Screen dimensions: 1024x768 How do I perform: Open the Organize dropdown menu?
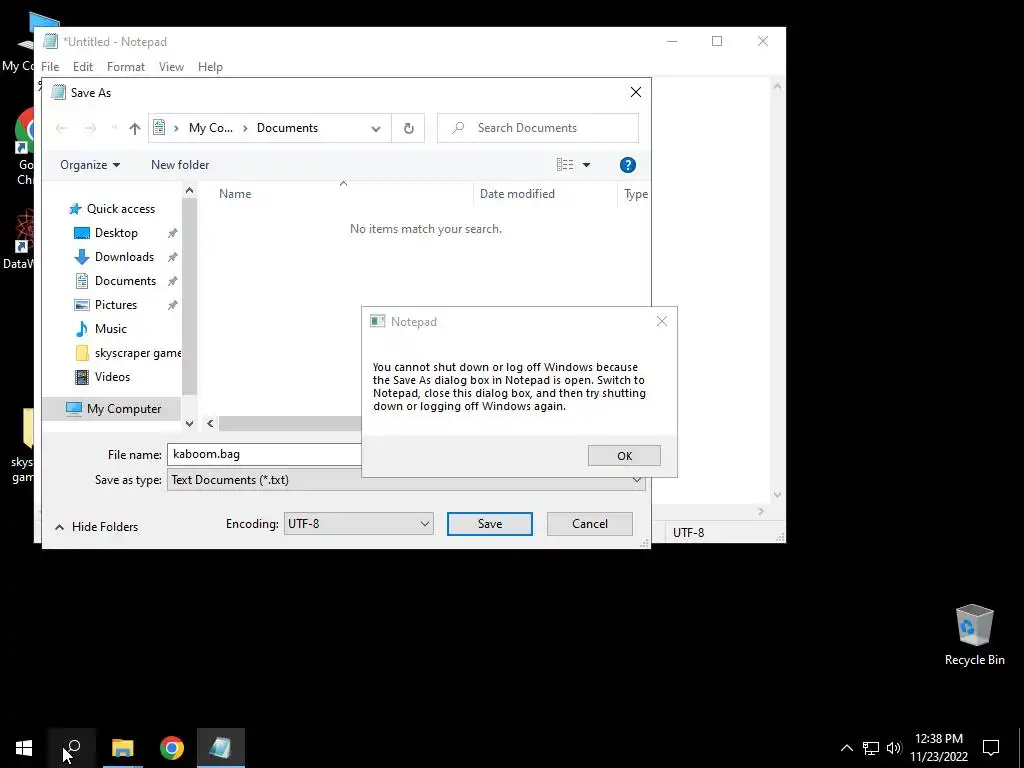click(x=90, y=165)
